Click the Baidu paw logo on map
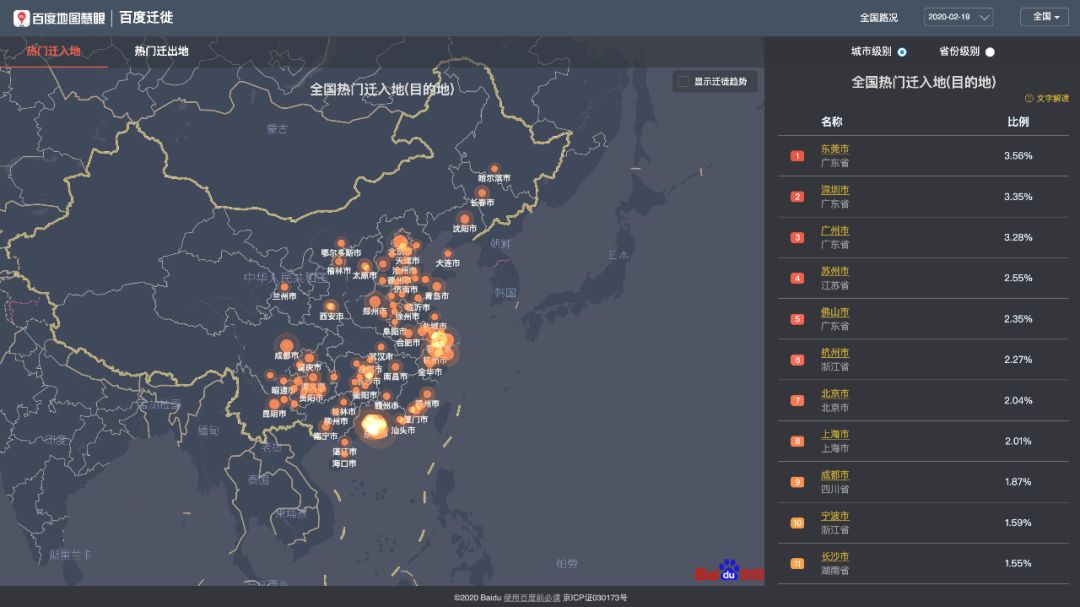1080x607 pixels. 729,570
